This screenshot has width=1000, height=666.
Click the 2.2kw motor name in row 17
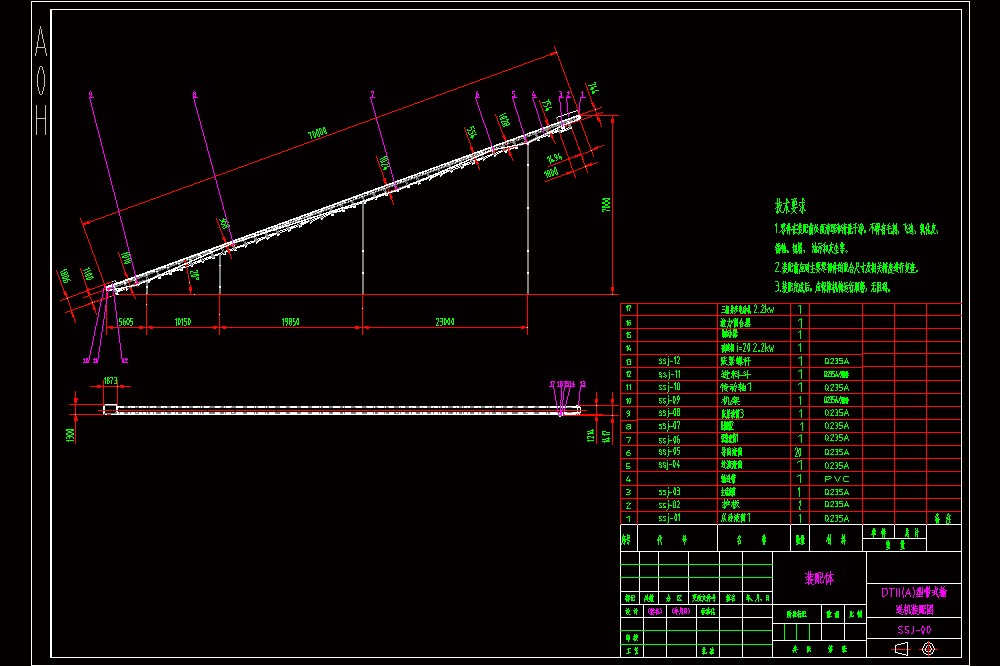(747, 309)
